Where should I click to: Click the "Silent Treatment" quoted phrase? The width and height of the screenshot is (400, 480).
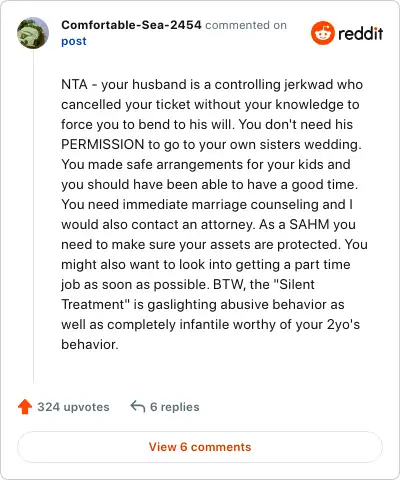[x=188, y=294]
